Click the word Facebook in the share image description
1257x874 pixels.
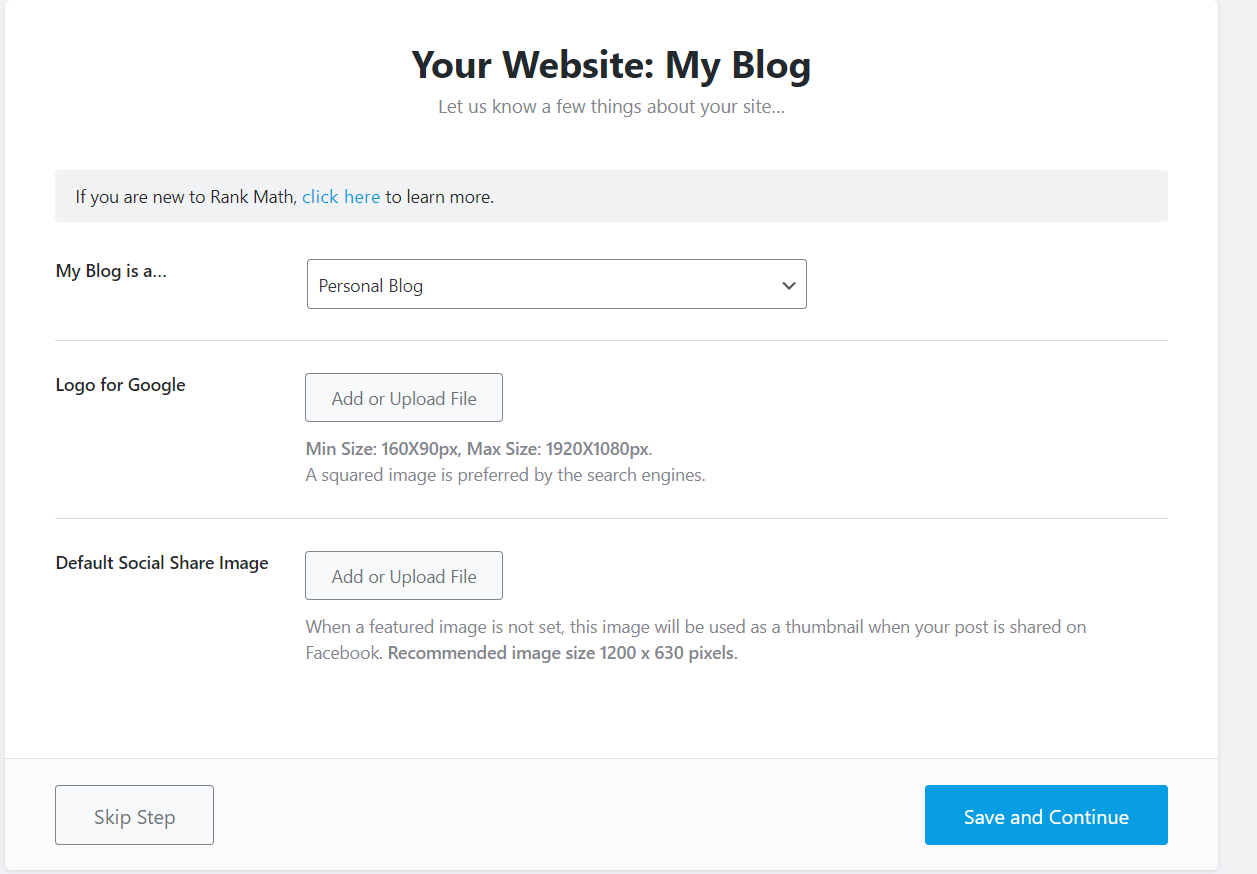pyautogui.click(x=344, y=654)
